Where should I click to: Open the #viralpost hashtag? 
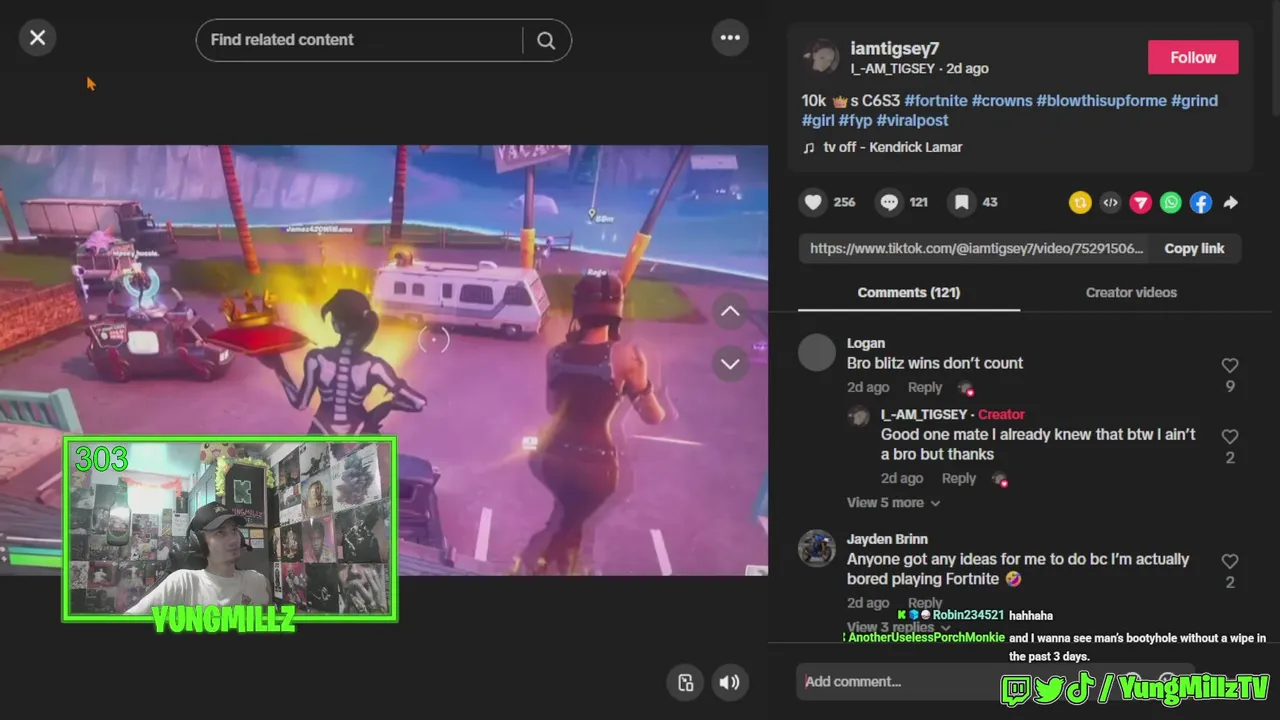(912, 120)
